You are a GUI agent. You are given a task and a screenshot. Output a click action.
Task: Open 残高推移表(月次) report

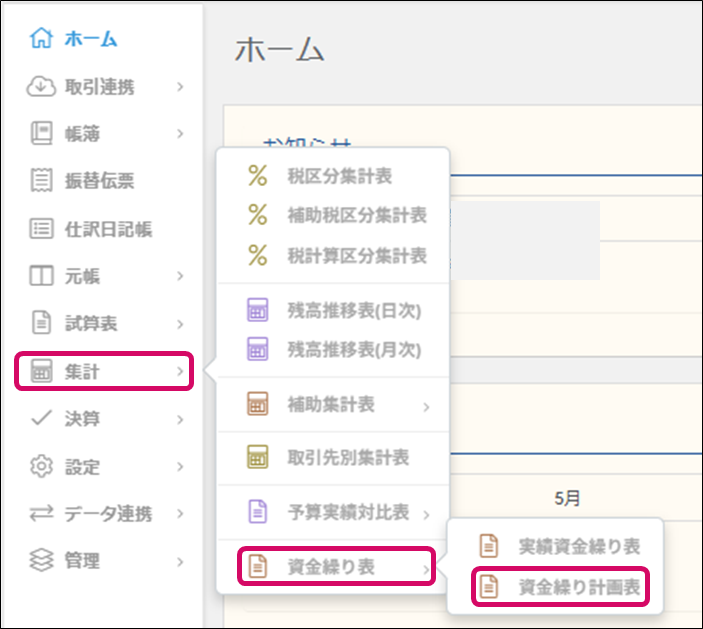[x=354, y=350]
